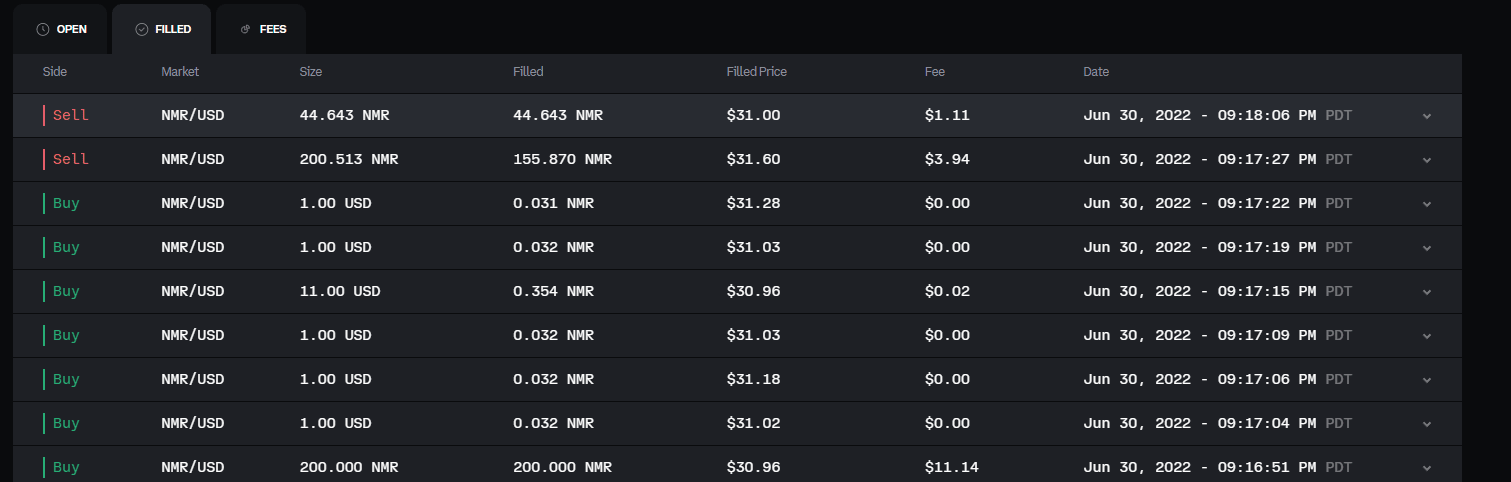
Task: Click the Fee column header
Action: pyautogui.click(x=935, y=72)
